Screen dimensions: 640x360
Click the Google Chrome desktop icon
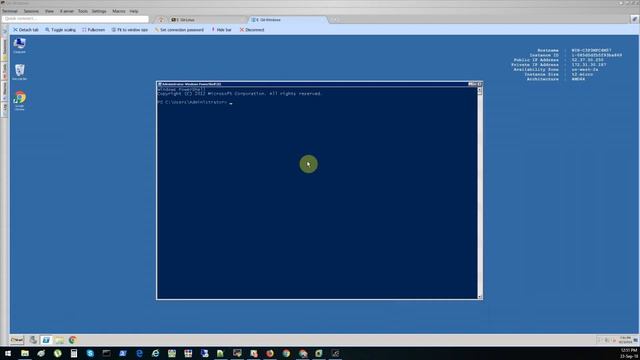tap(20, 100)
